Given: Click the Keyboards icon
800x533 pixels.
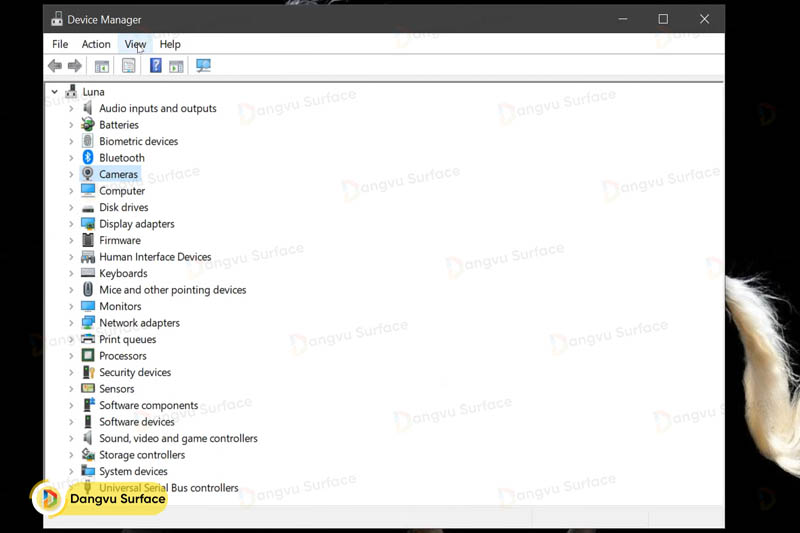Looking at the screenshot, I should pos(88,273).
